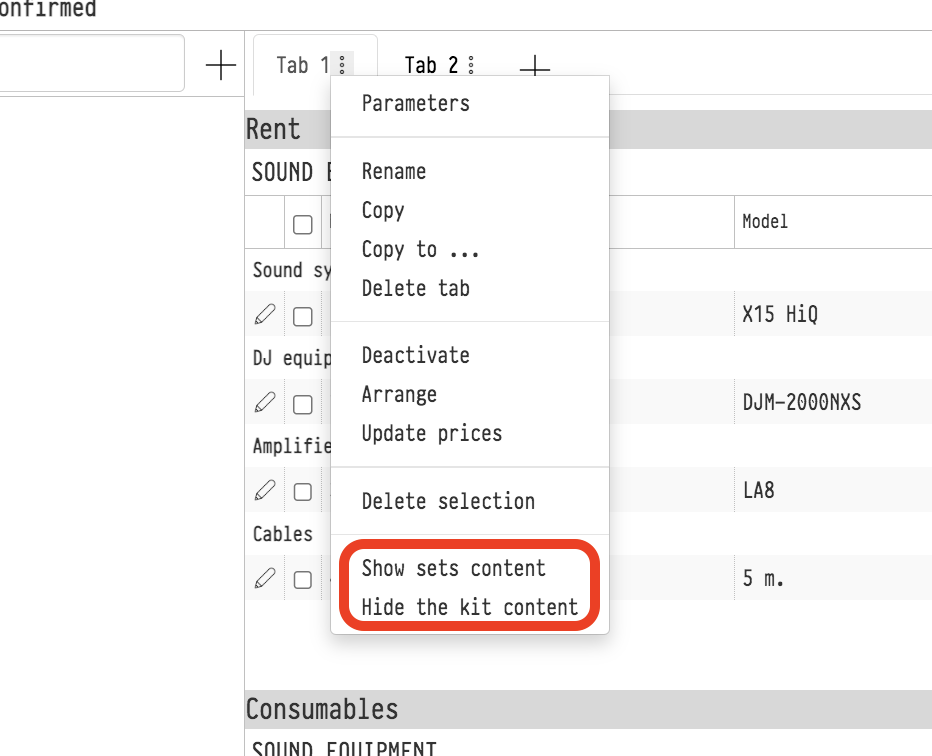Click into the input field at top left
932x756 pixels.
90,64
